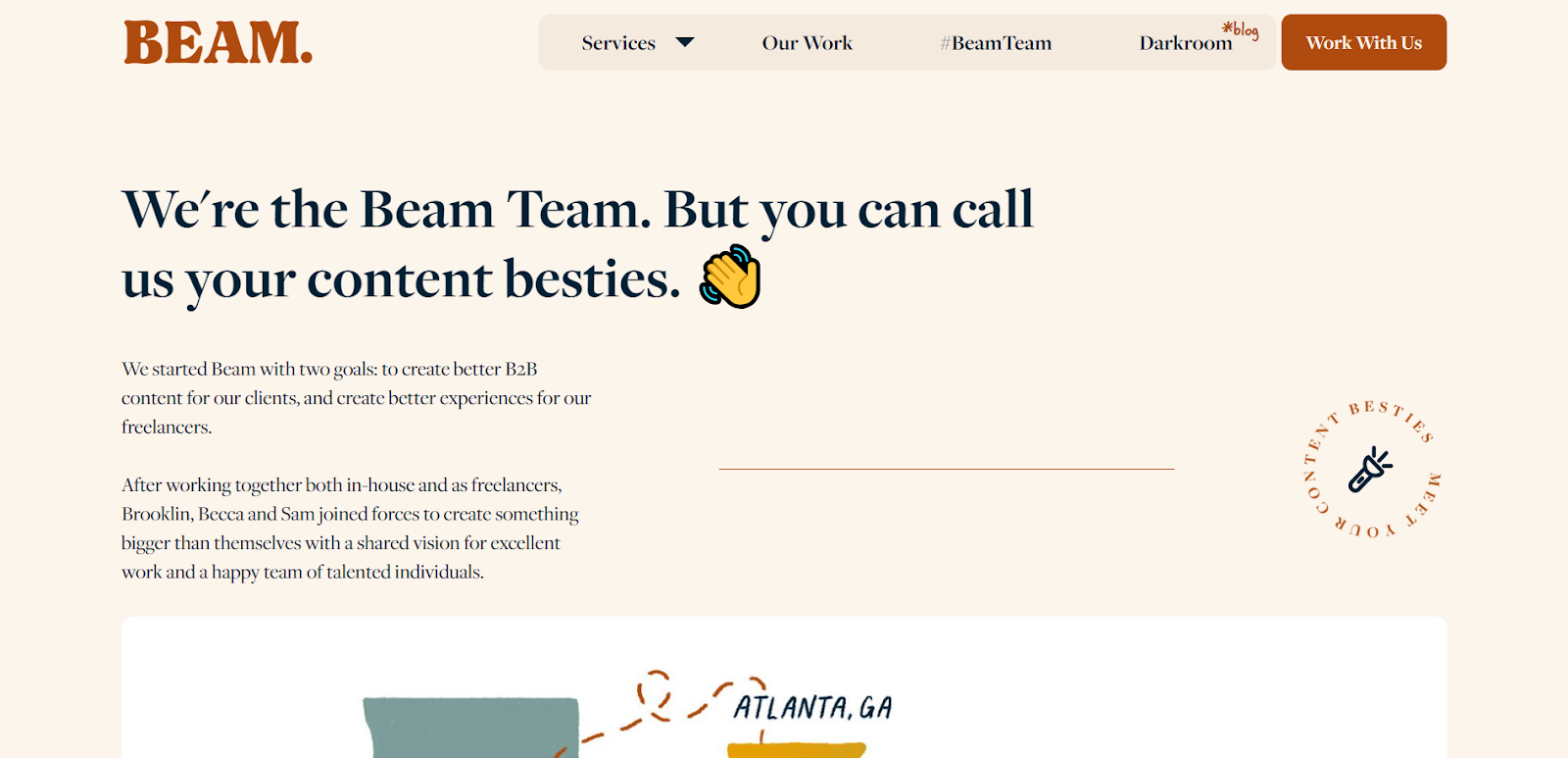The height and width of the screenshot is (758, 1568).
Task: Click the '*blog' handwritten tag
Action: point(1241,29)
